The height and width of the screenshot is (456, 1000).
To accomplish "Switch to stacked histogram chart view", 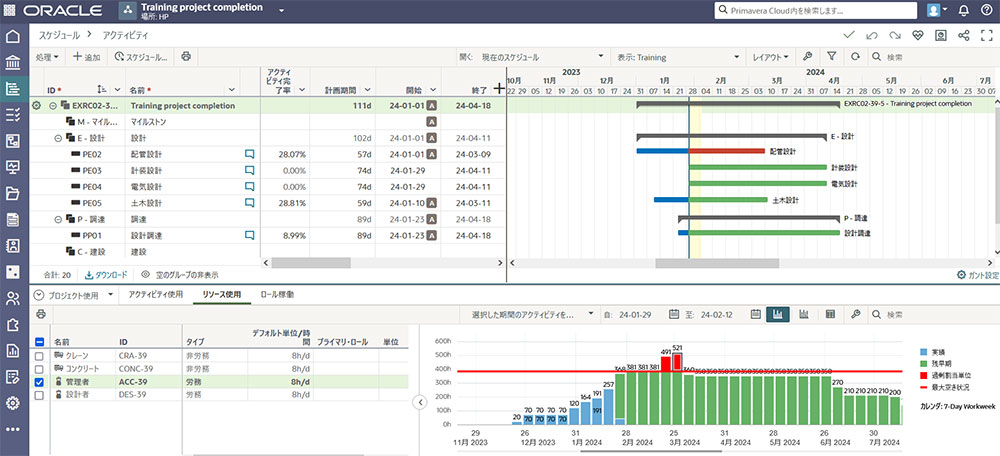I will [x=804, y=314].
